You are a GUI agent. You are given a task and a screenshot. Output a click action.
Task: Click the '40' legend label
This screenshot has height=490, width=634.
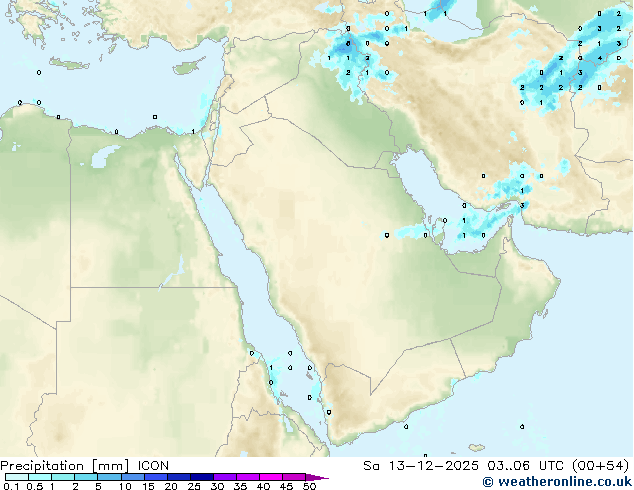click(x=263, y=486)
